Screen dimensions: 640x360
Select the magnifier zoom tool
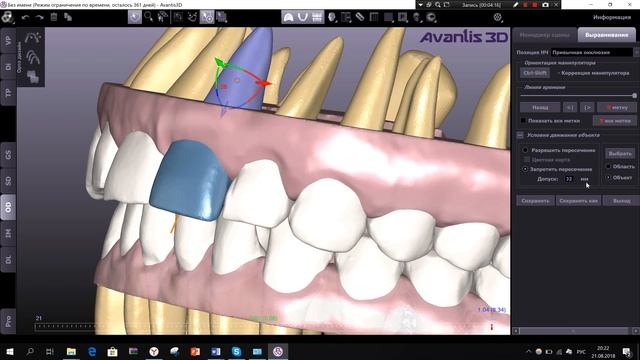149,17
